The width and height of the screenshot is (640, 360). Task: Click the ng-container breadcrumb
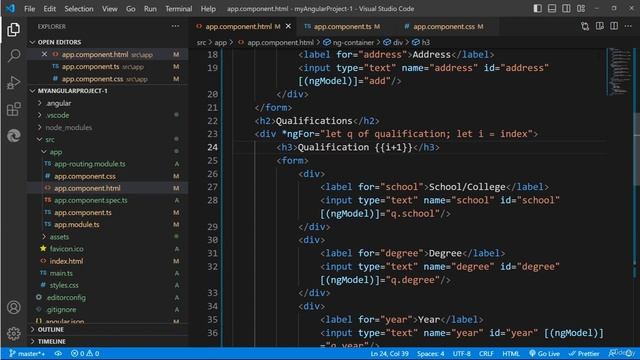point(349,42)
